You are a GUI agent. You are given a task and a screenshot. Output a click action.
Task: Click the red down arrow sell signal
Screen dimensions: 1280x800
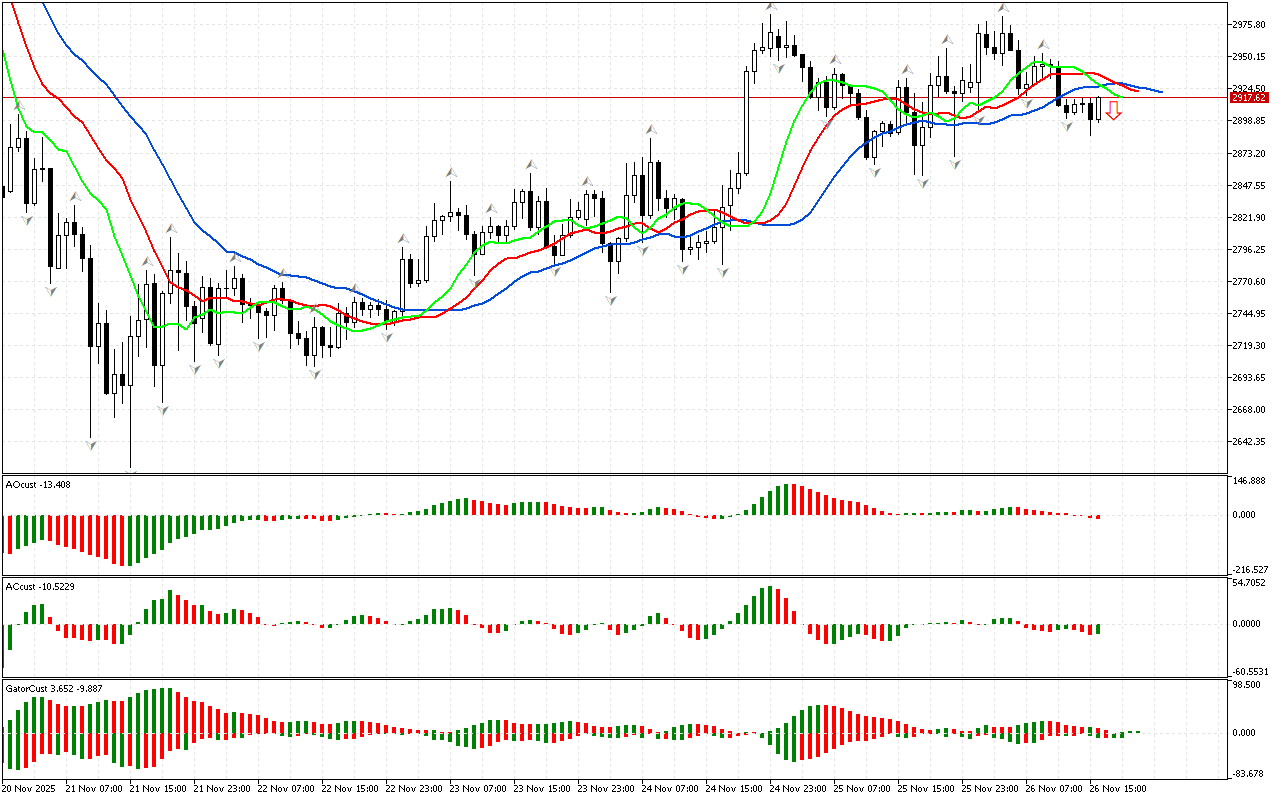(x=1113, y=110)
